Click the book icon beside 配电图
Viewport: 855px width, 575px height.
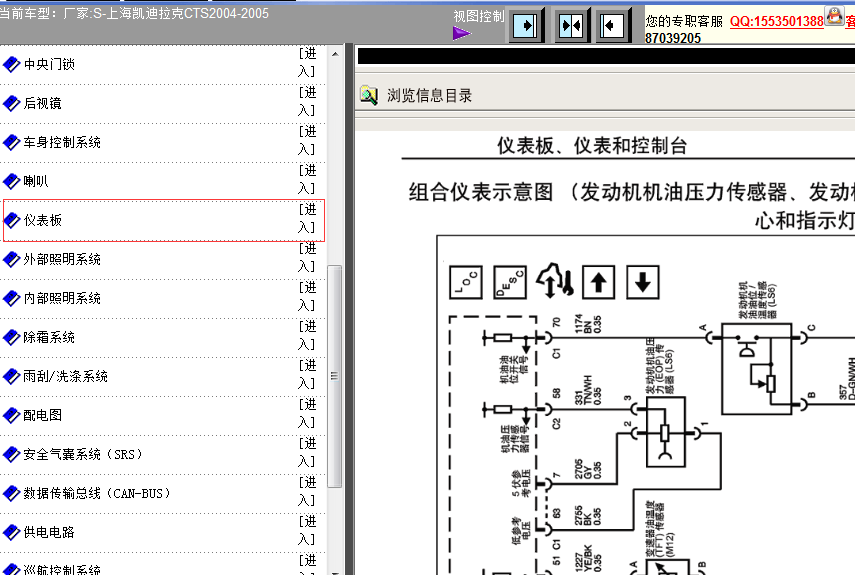[11, 415]
